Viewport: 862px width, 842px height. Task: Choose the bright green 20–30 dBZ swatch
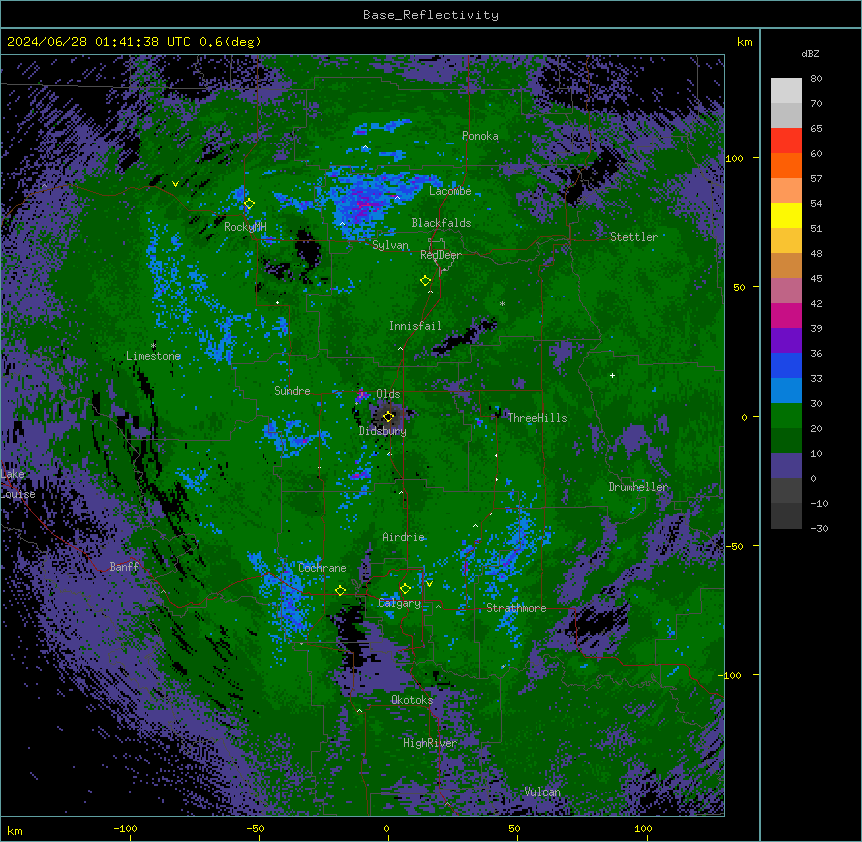tap(786, 416)
